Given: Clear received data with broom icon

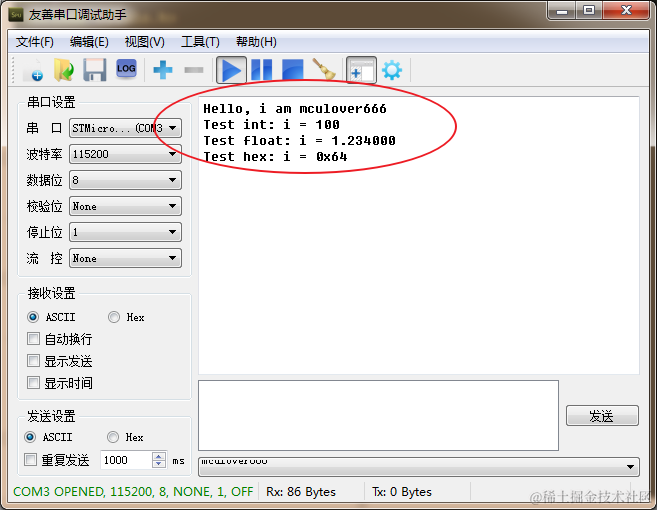Looking at the screenshot, I should [324, 69].
